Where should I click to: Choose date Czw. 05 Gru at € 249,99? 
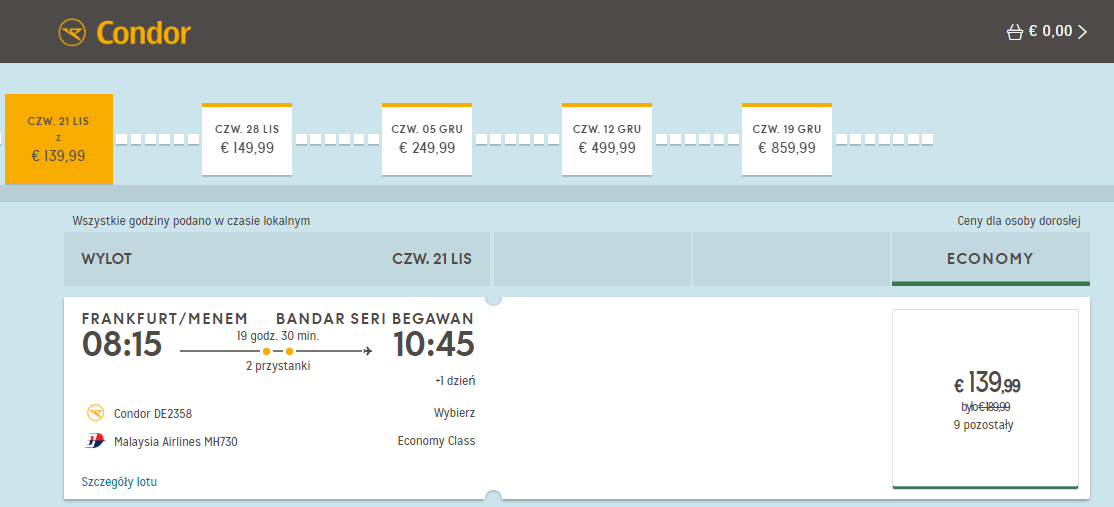pos(427,139)
